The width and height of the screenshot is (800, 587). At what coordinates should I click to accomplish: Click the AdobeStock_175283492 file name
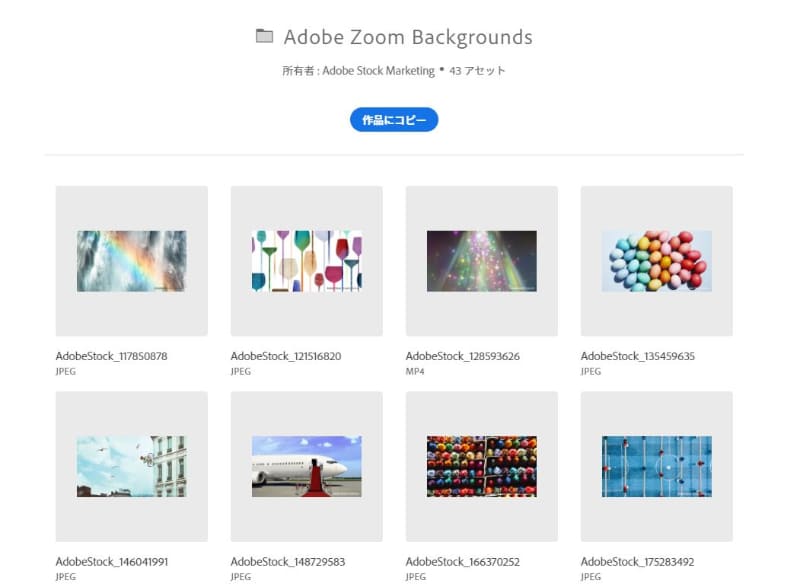pyautogui.click(x=637, y=562)
